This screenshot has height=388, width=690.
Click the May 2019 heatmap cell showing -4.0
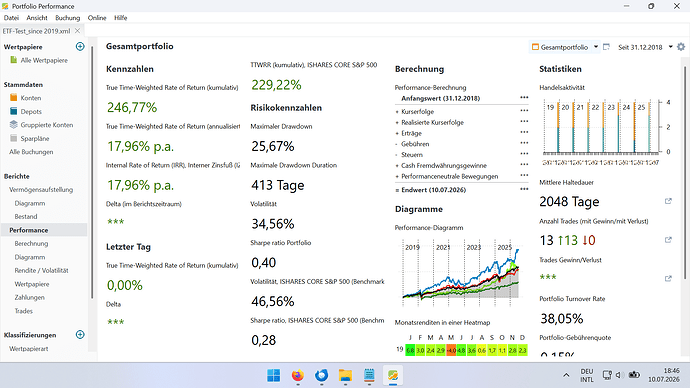[x=451, y=351]
